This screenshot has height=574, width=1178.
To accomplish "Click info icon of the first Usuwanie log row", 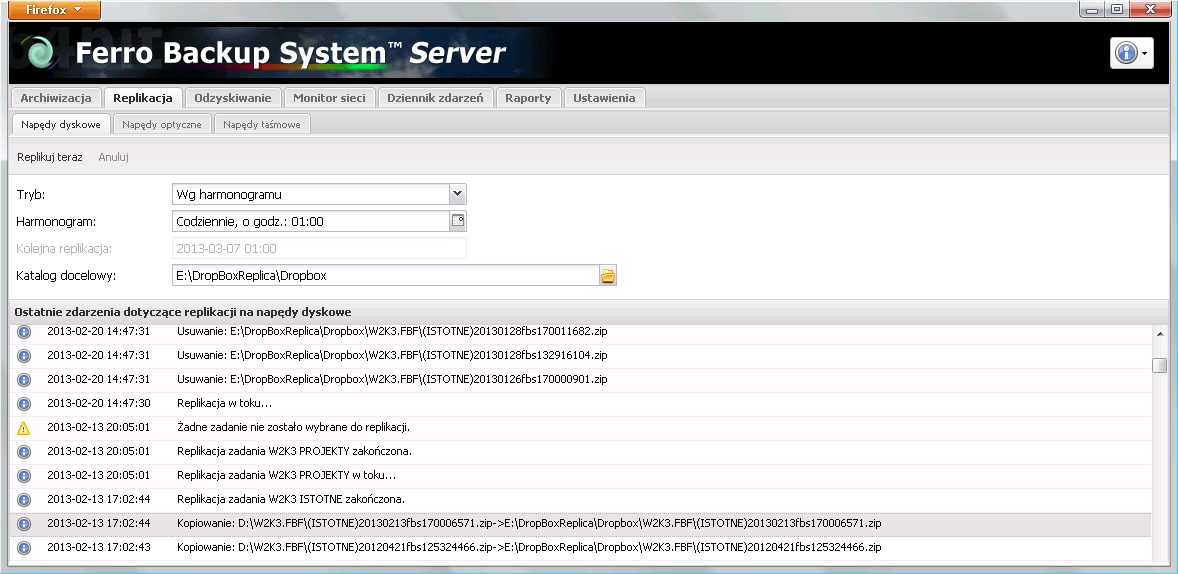I will pyautogui.click(x=25, y=332).
